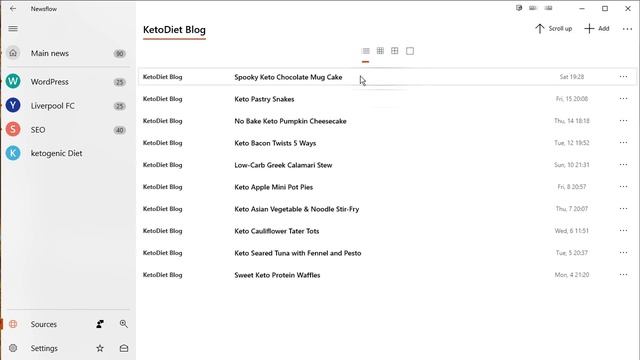Open article Spooky Keto Chocolate Mug Cake
640x360 pixels.
(288, 77)
